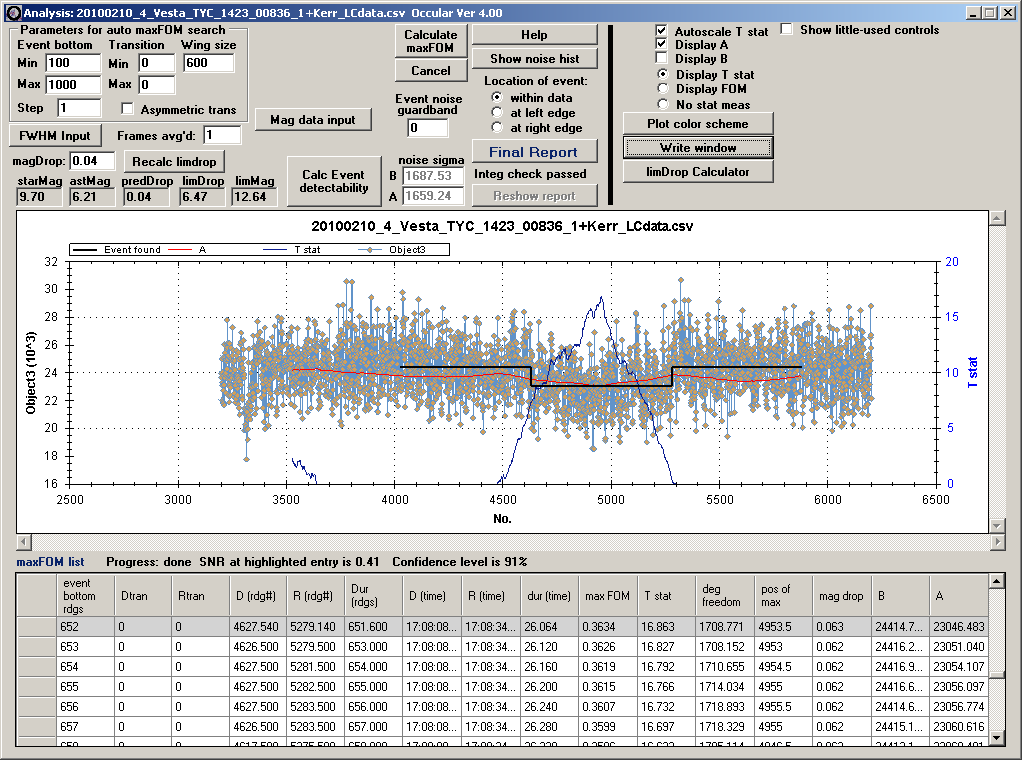Open Plot color scheme
1022x760 pixels.
pos(698,123)
